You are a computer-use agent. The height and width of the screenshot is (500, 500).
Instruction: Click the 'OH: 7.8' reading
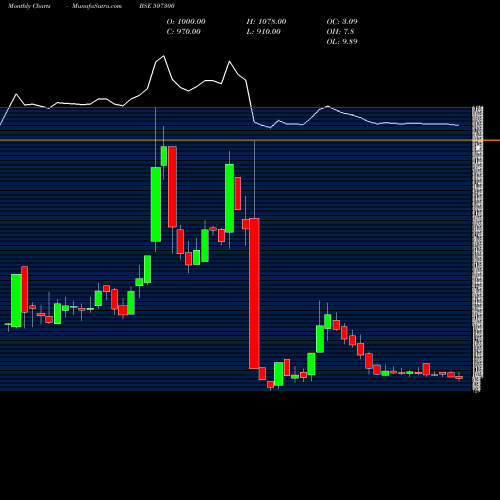[340, 32]
